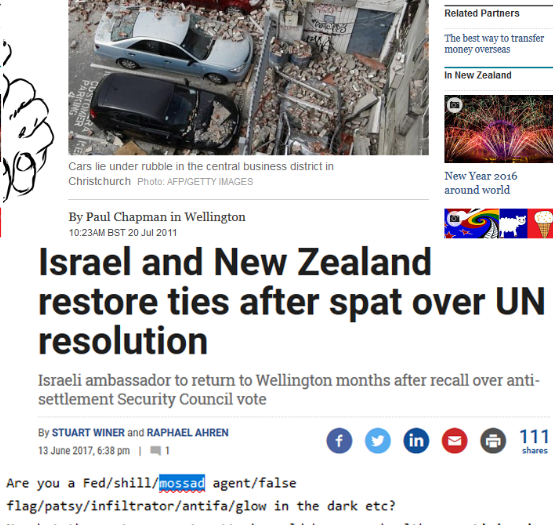The width and height of the screenshot is (553, 525).
Task: Share article on LinkedIn
Action: [416, 441]
